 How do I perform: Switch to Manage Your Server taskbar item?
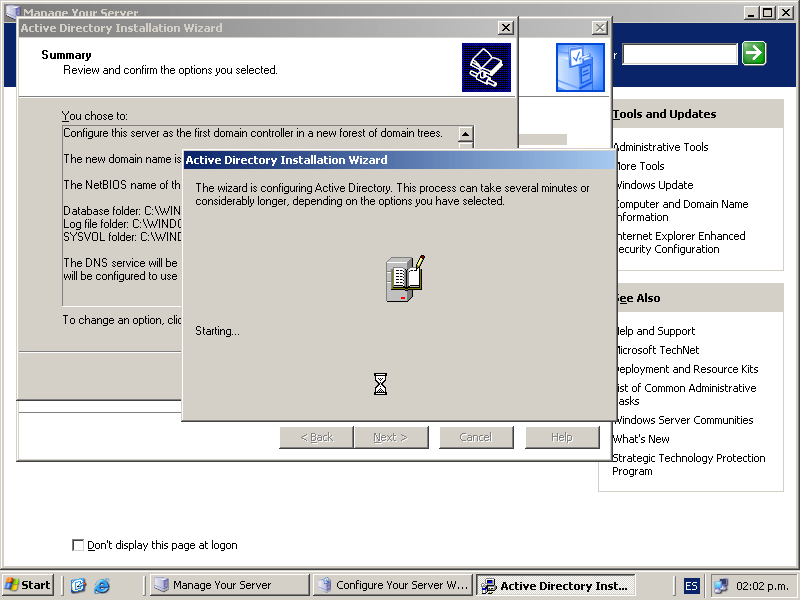point(229,586)
